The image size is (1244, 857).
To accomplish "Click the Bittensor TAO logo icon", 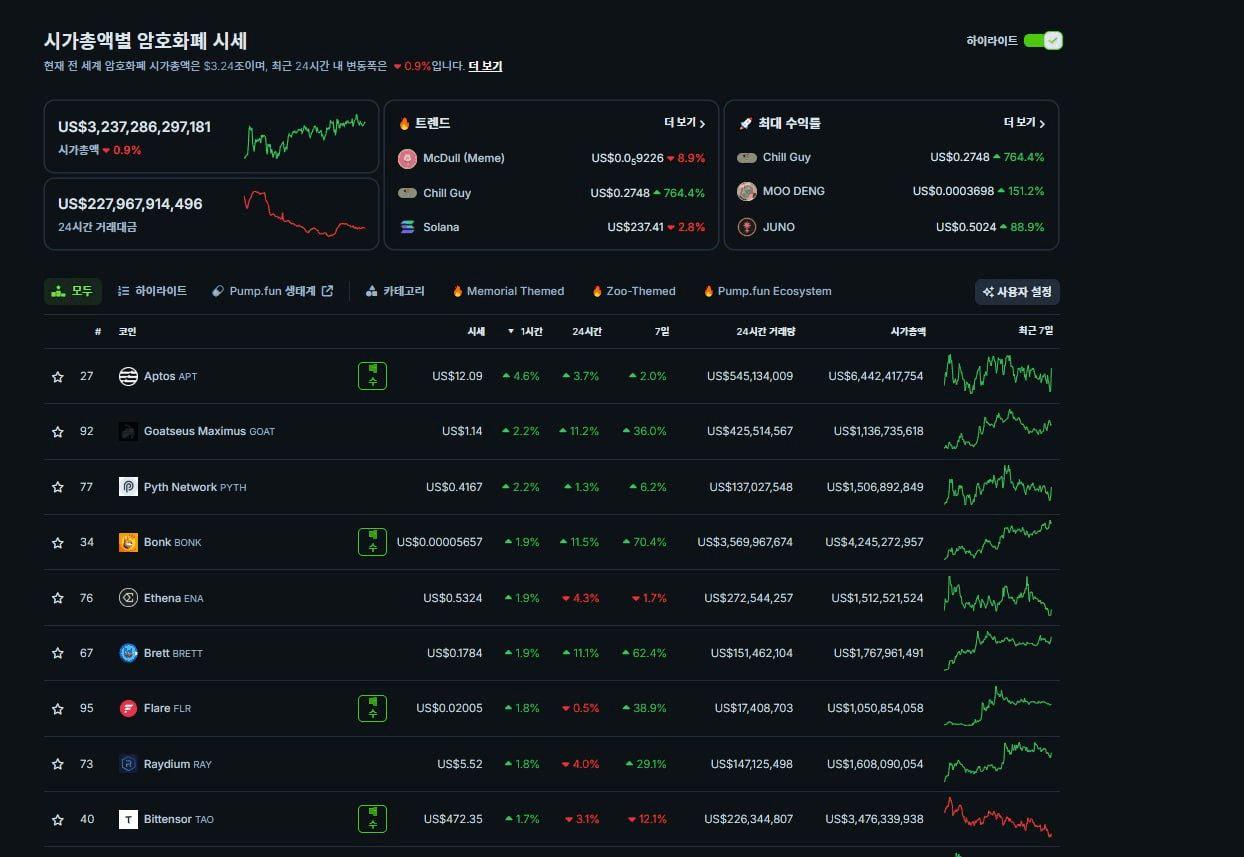I will (128, 819).
